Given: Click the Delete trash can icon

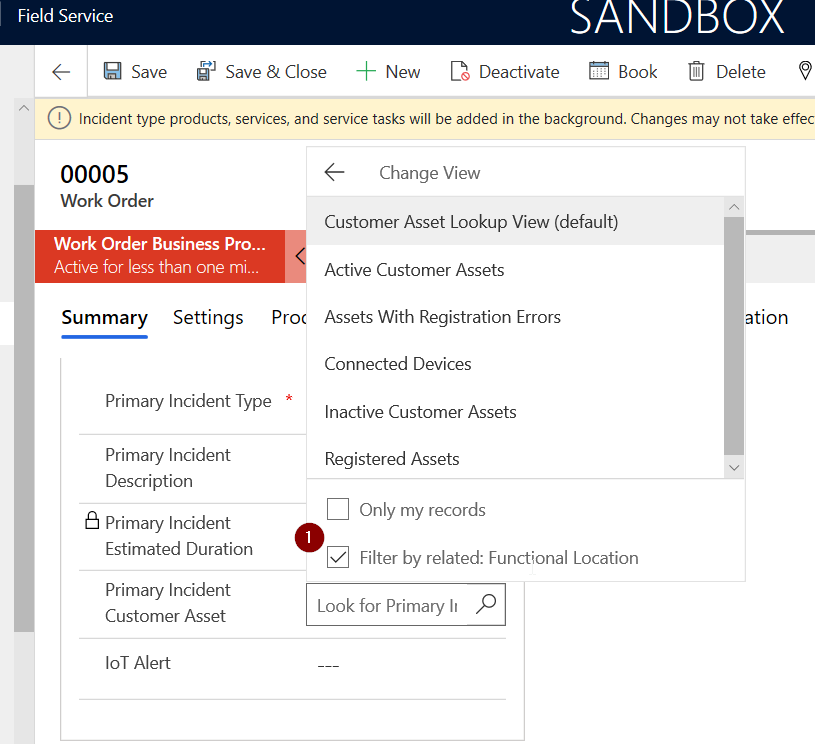Looking at the screenshot, I should pyautogui.click(x=696, y=72).
